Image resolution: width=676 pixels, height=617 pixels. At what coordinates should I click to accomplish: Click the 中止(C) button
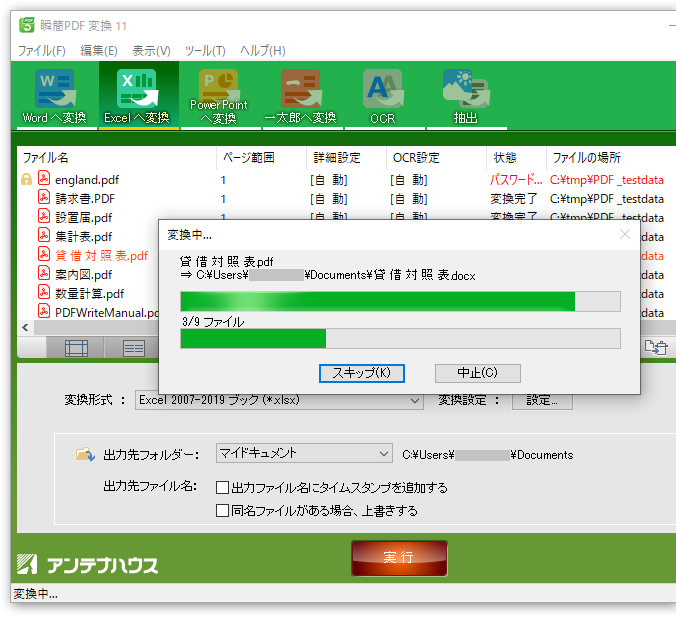[x=478, y=373]
